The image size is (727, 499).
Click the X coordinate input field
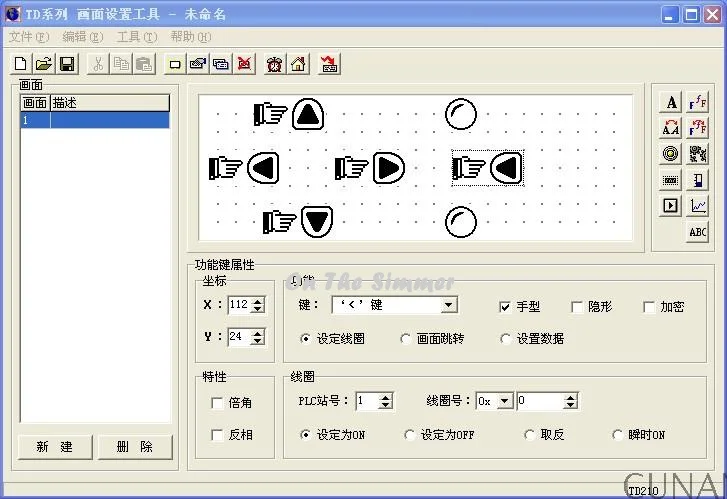tap(240, 305)
